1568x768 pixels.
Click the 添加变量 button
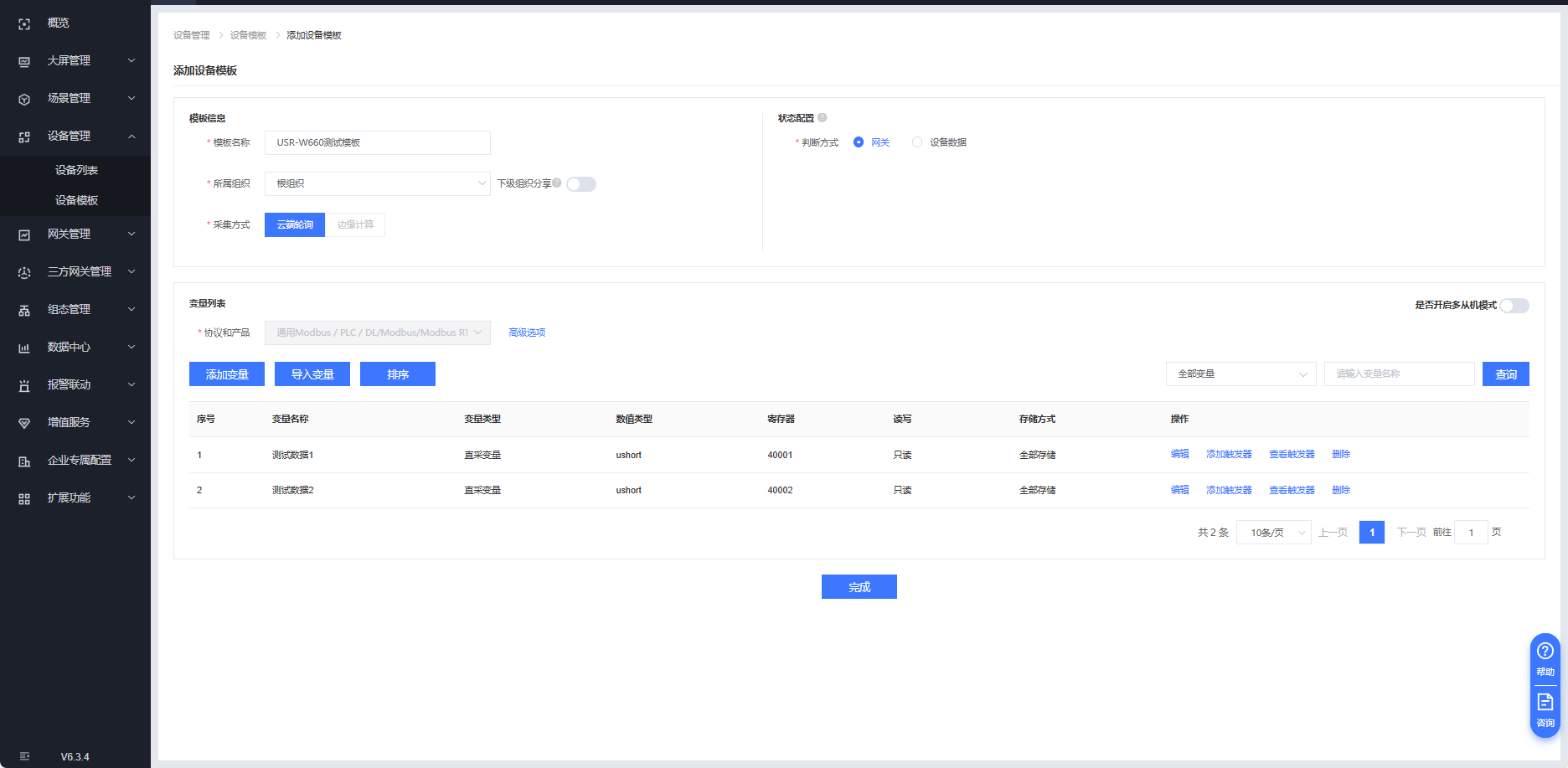227,374
